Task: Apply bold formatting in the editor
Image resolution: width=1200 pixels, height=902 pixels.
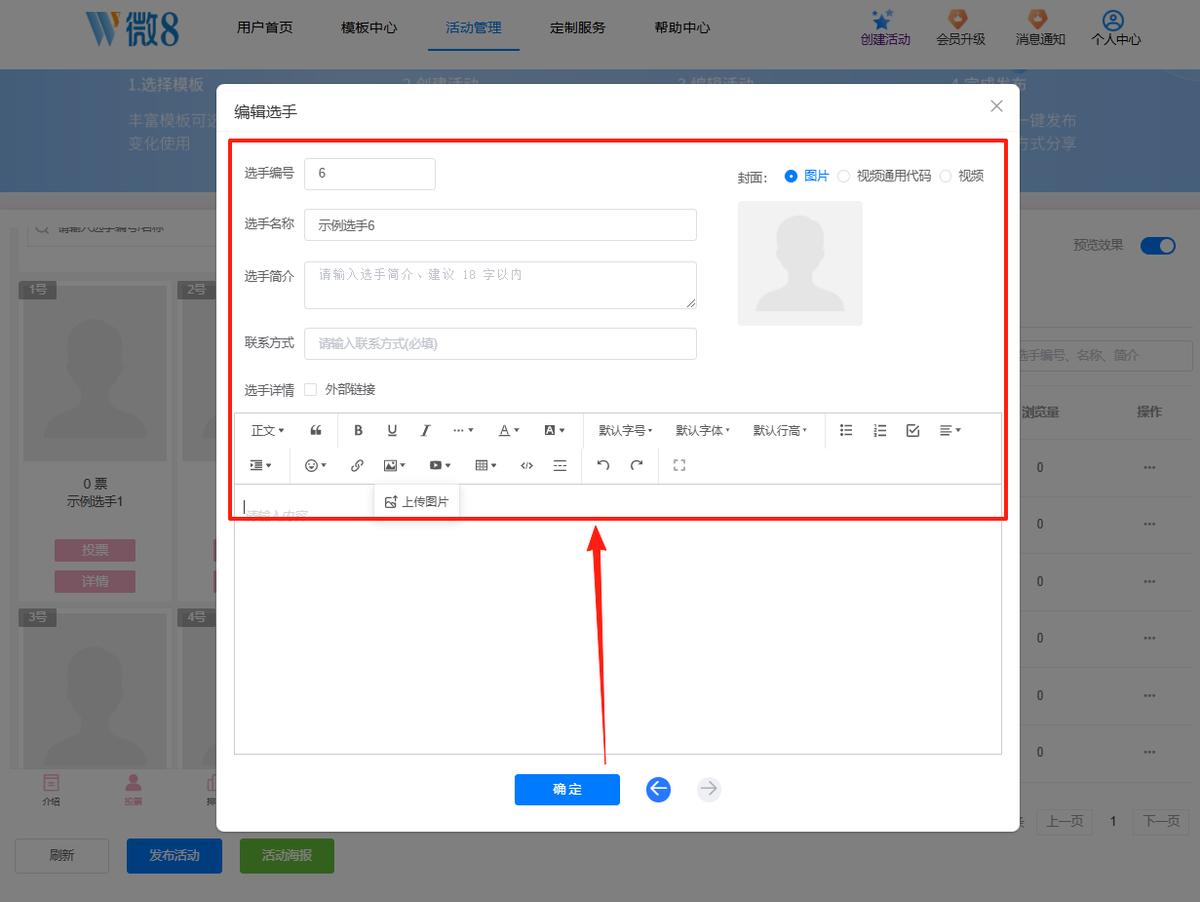Action: click(358, 431)
